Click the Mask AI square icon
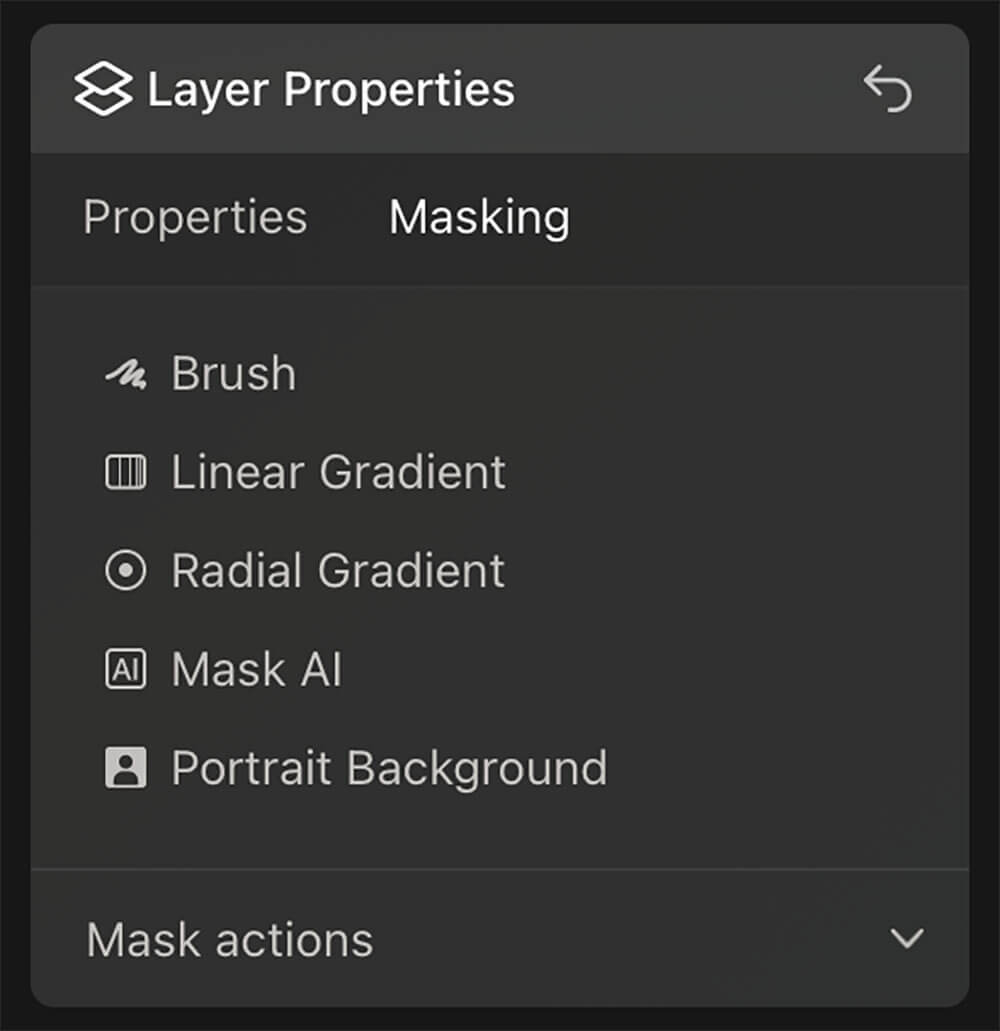This screenshot has height=1031, width=1000. 126,670
